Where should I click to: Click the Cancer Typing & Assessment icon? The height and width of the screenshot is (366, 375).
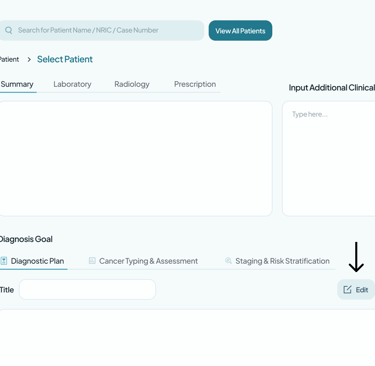(92, 261)
